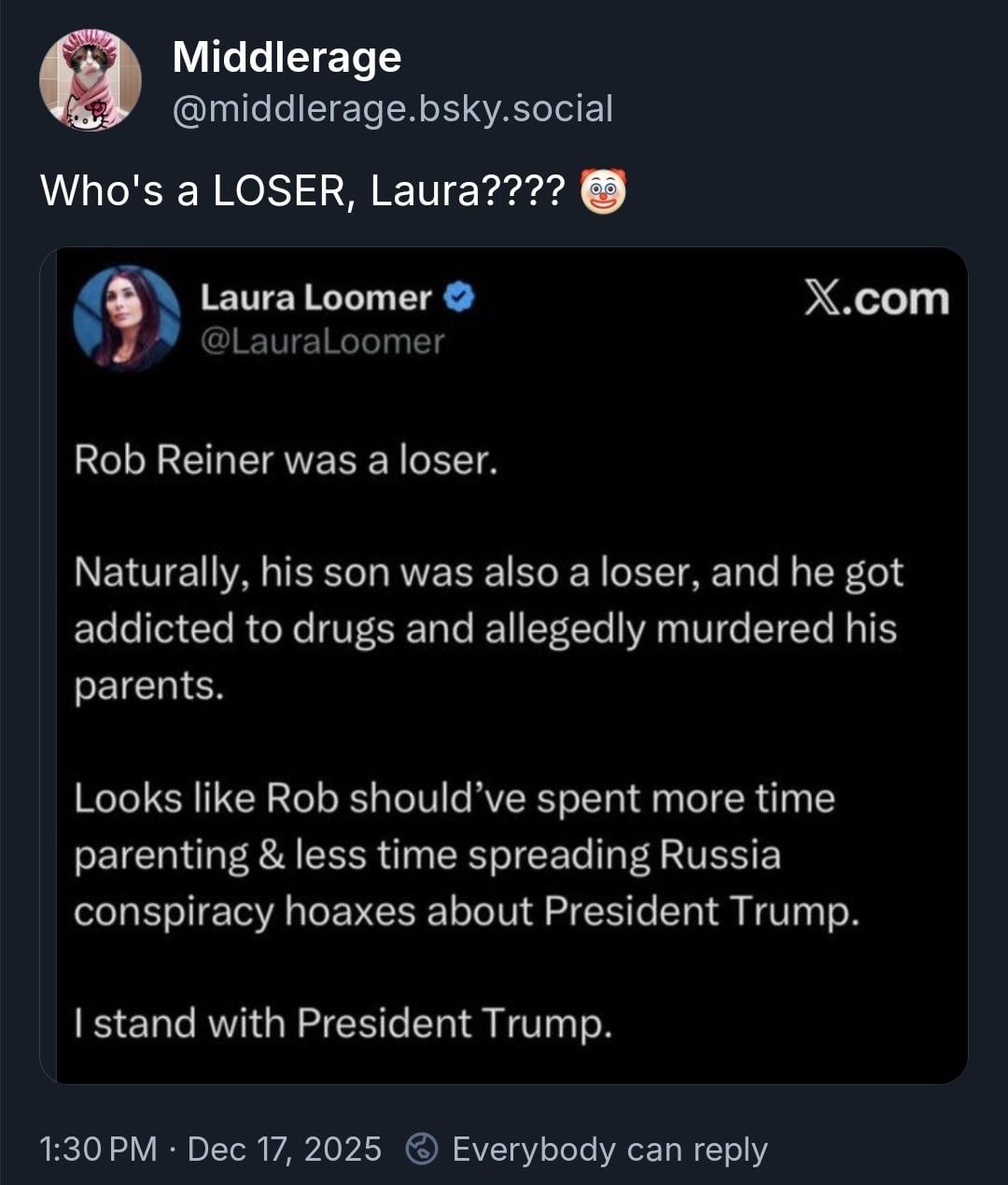Click the Dec 17, 2025 date
Viewport: 1008px width, 1185px height.
tap(284, 1149)
